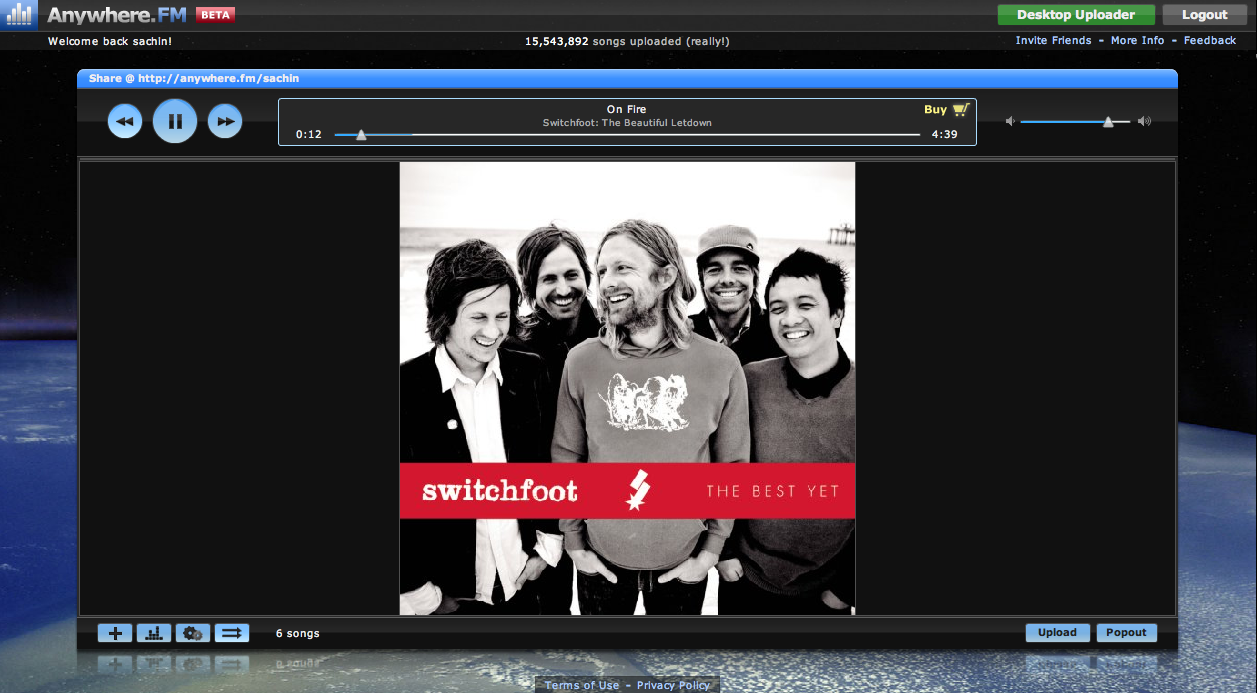
Task: Click the Logout button
Action: click(x=1204, y=15)
